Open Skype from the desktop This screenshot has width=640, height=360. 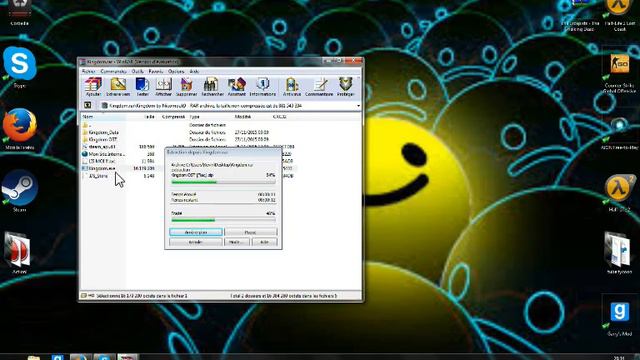point(20,67)
